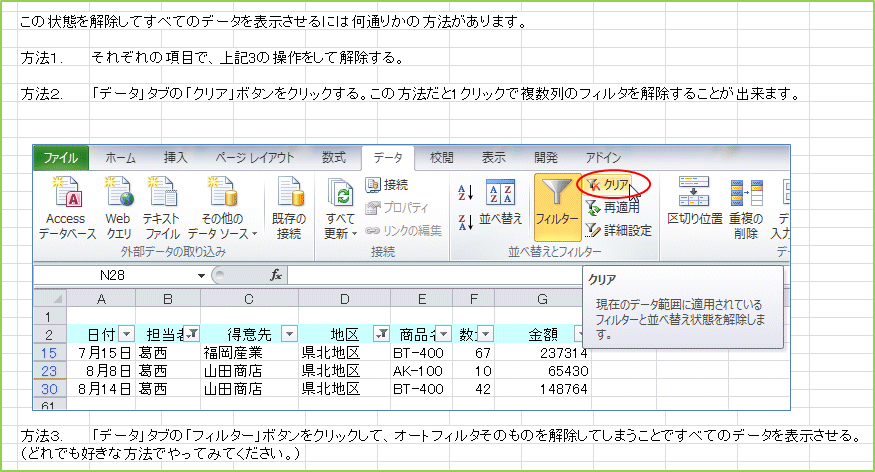Switch to Insert (挿入) tab

[176, 158]
